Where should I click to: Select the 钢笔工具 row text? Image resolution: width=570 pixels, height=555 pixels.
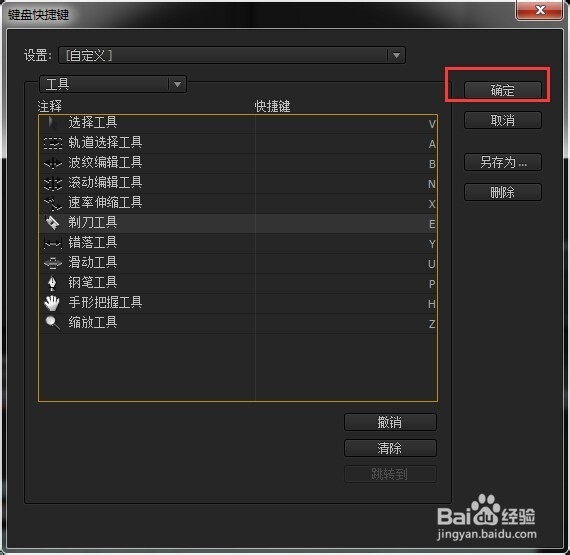click(93, 282)
